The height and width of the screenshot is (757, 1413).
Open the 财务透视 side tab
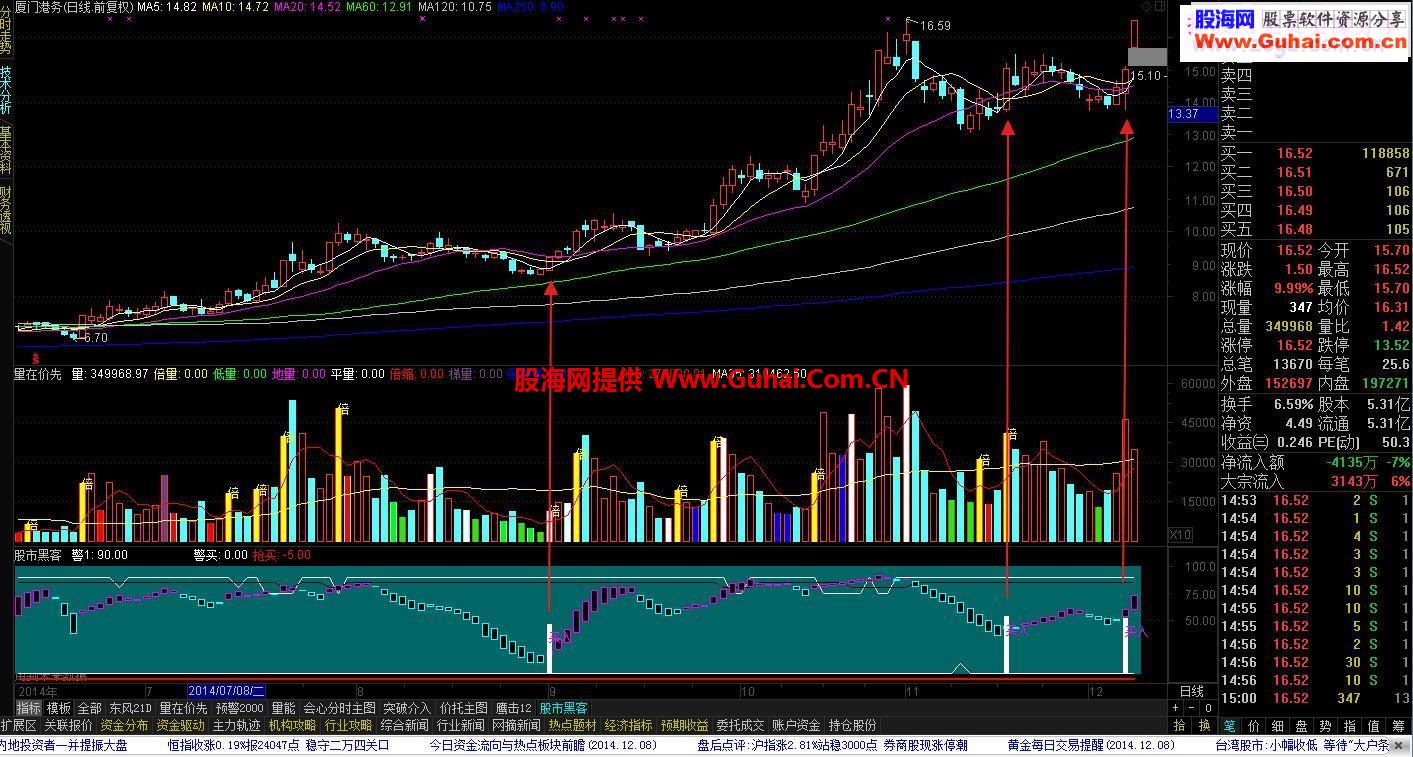click(x=6, y=210)
